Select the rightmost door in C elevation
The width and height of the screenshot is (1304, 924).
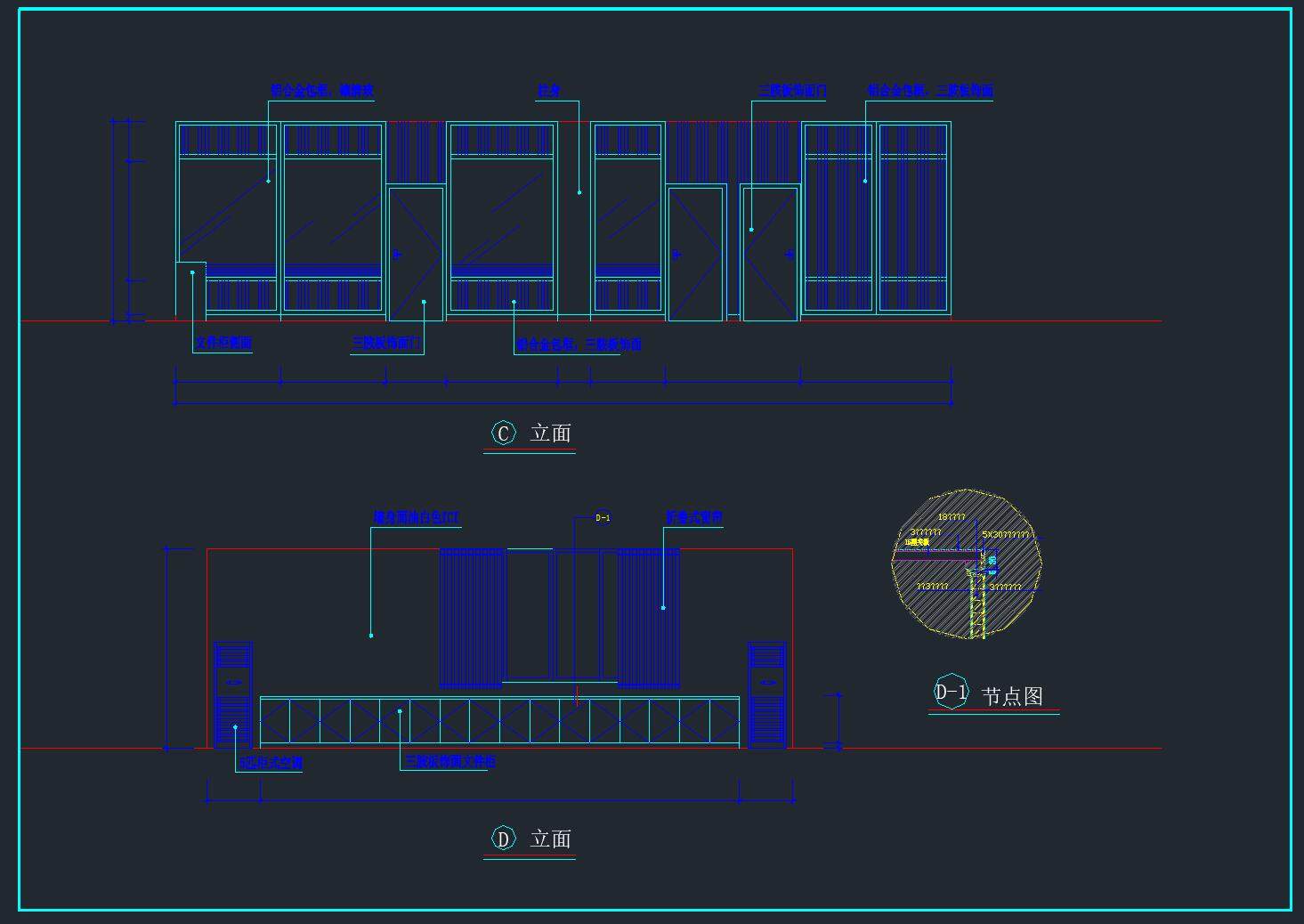click(x=769, y=254)
